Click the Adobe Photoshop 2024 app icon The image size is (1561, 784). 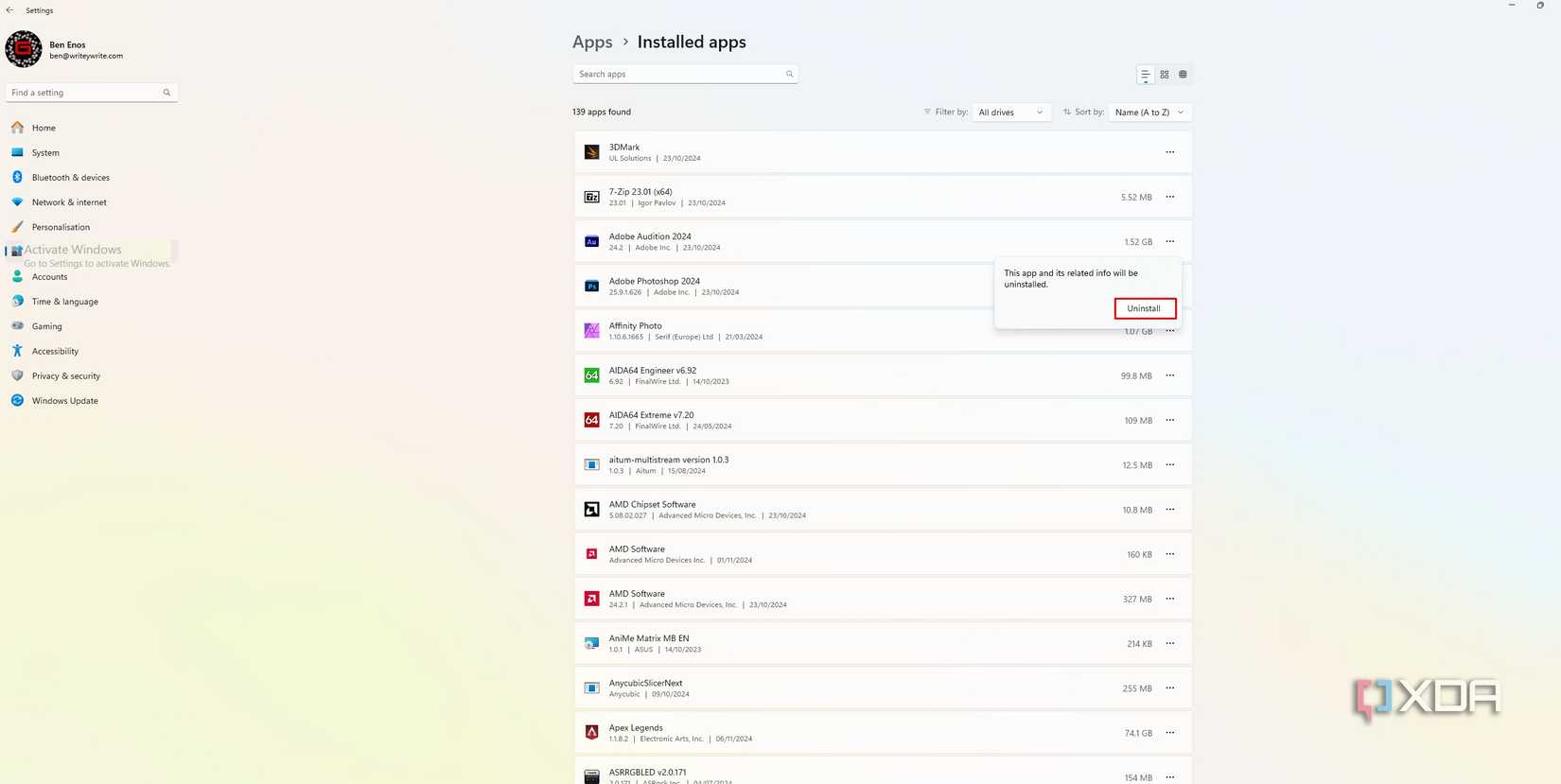click(591, 286)
